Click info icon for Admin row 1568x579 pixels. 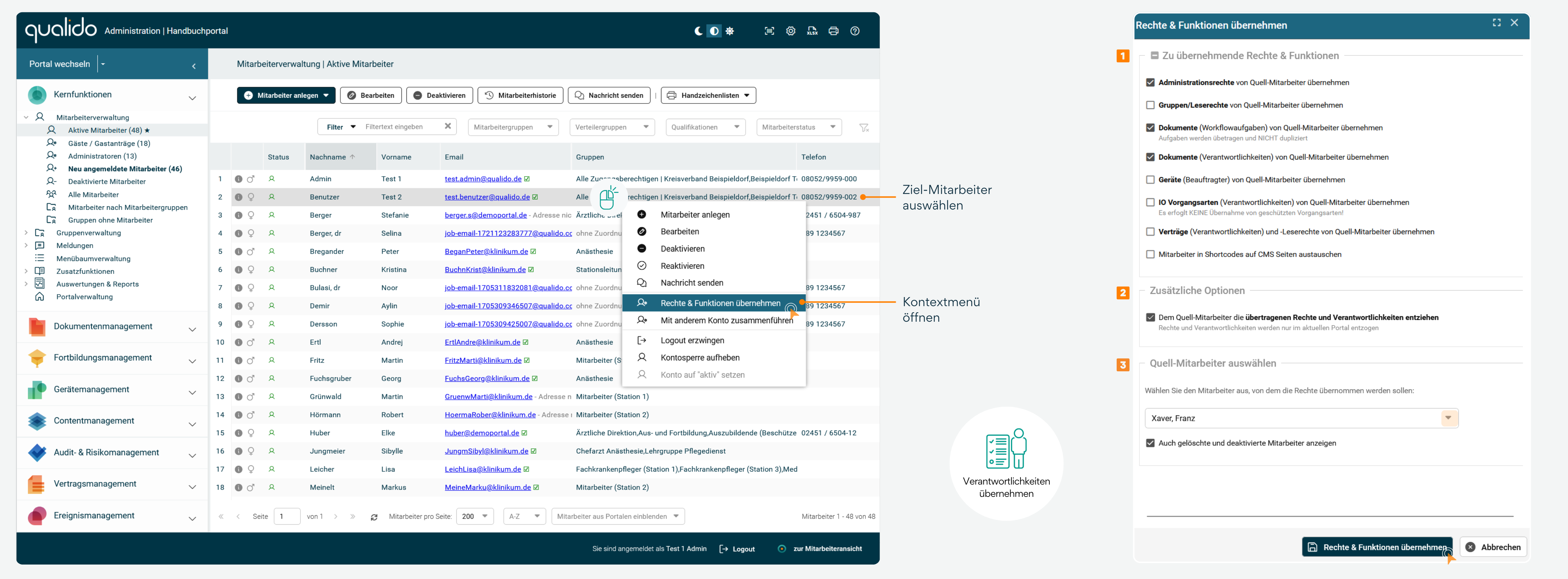[239, 179]
